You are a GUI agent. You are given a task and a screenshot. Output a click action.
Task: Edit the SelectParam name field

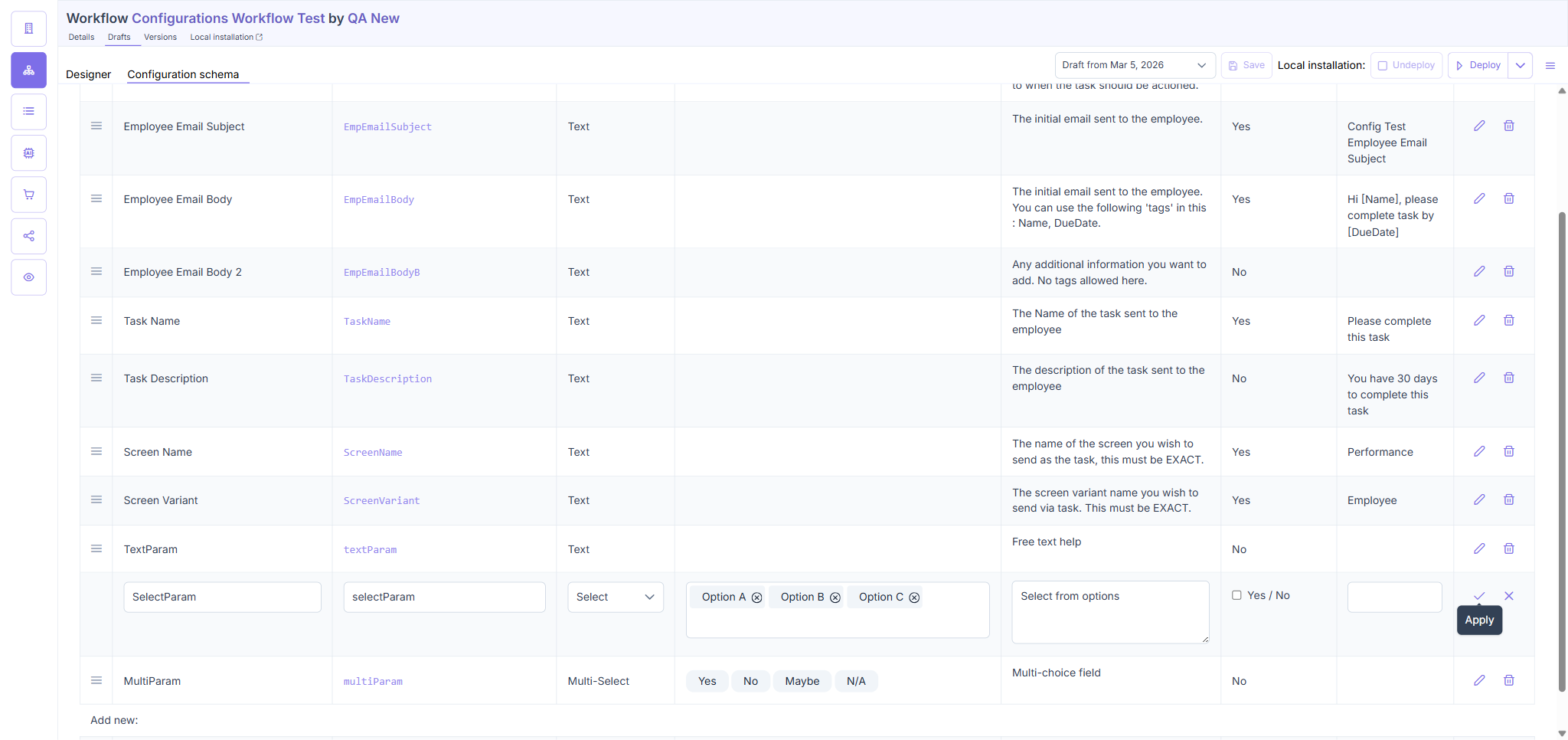pos(223,597)
